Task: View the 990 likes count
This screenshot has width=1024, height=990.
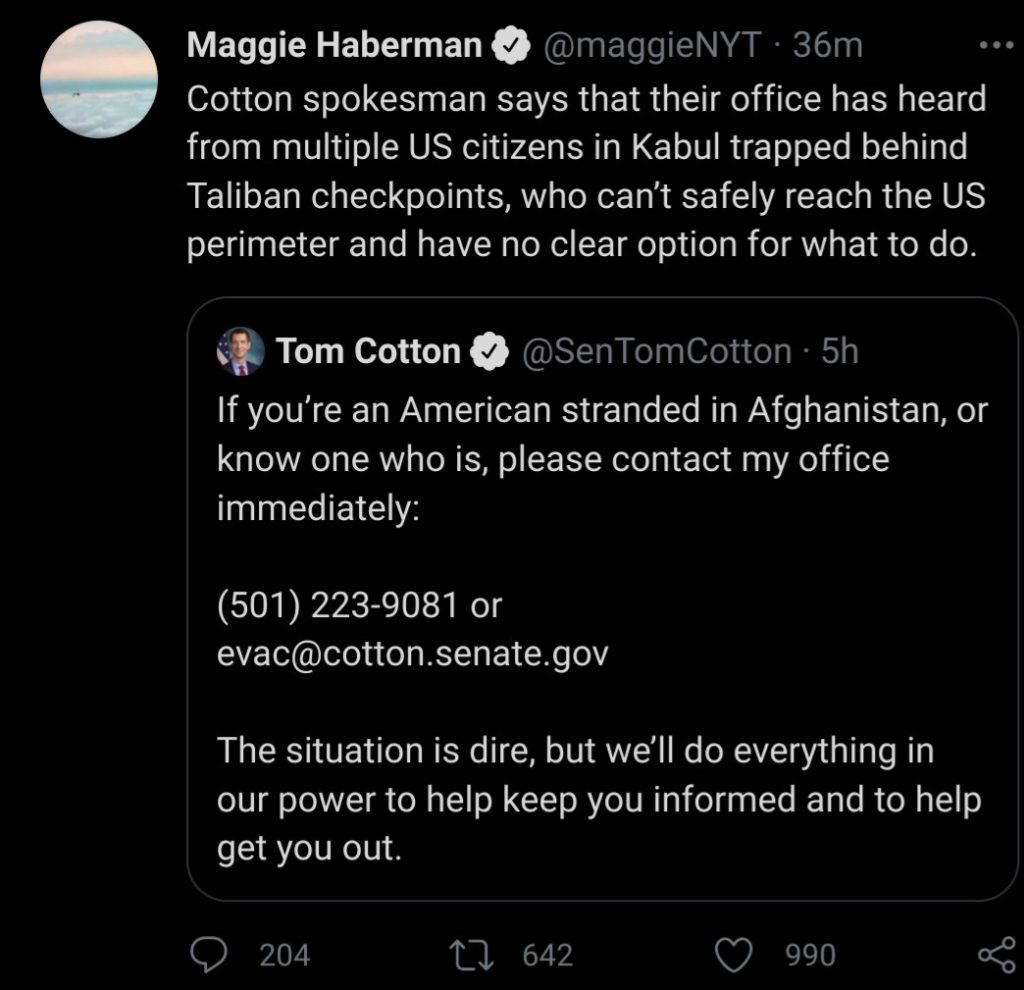Action: click(x=810, y=955)
